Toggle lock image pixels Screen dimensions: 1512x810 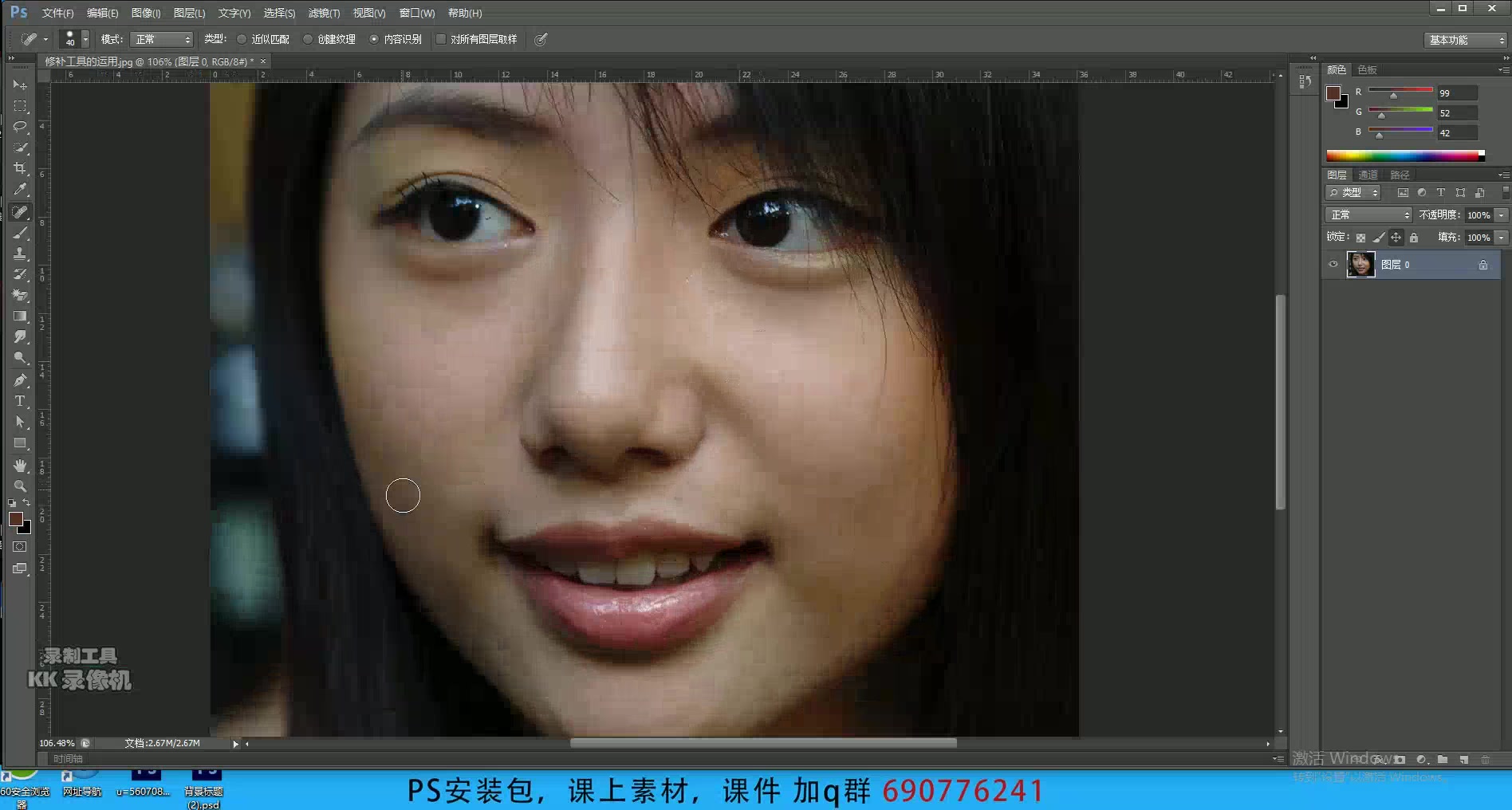[x=1378, y=238]
